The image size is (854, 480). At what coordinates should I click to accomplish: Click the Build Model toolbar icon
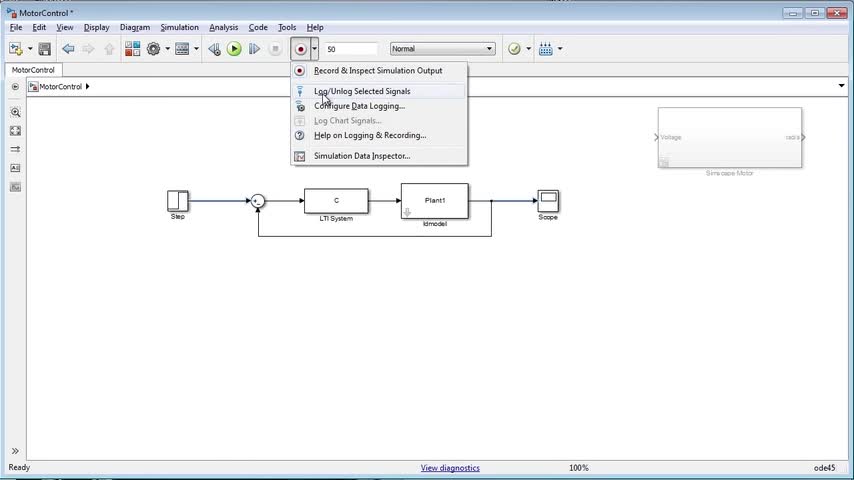[546, 49]
